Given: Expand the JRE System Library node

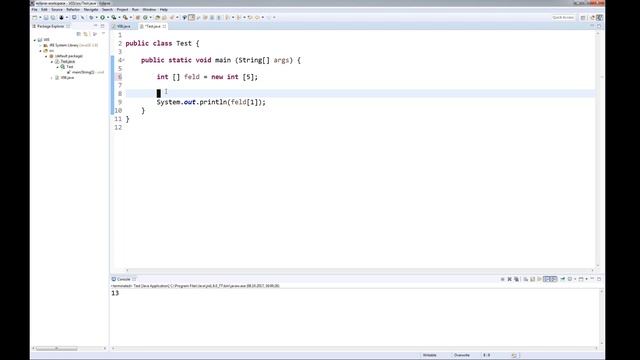Looking at the screenshot, I should (40, 45).
